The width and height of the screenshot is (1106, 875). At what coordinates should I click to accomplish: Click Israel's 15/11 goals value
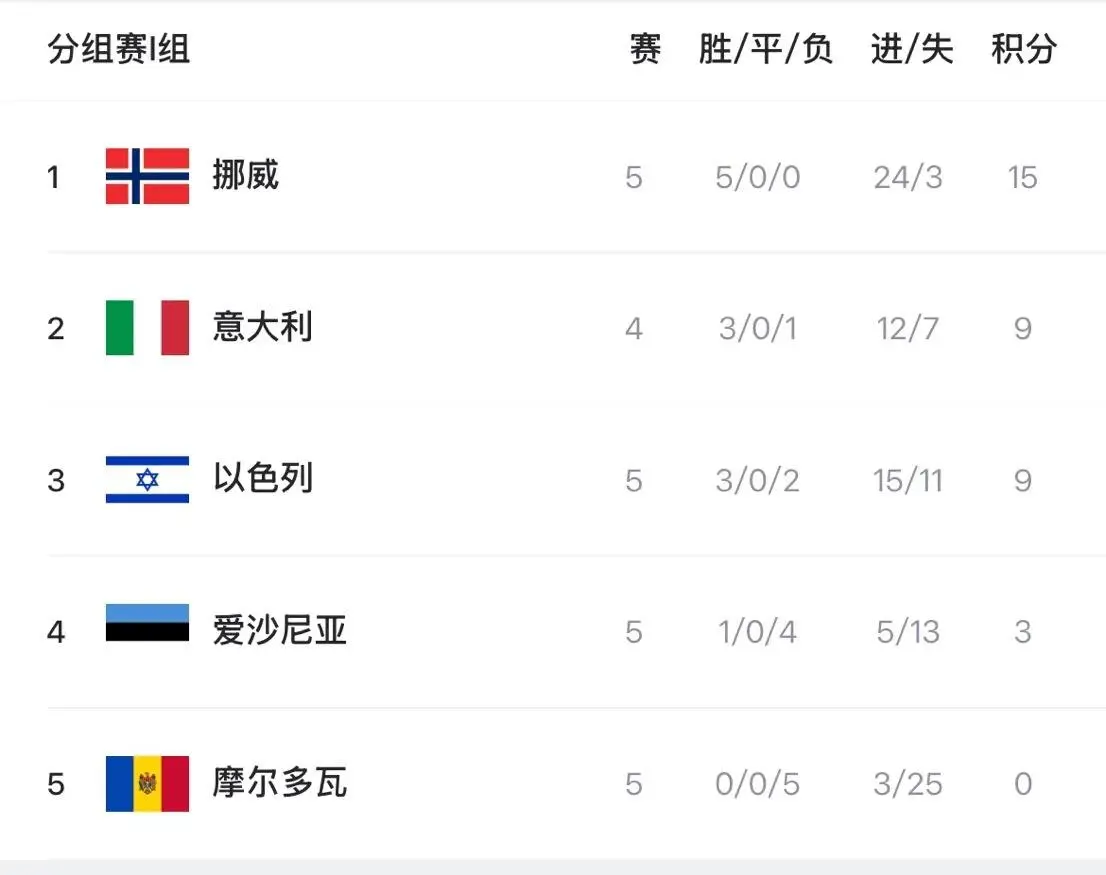pyautogui.click(x=907, y=481)
